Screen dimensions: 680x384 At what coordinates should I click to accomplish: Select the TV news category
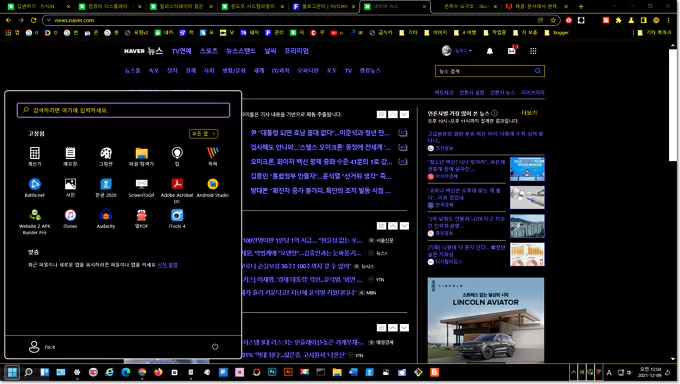(x=348, y=71)
